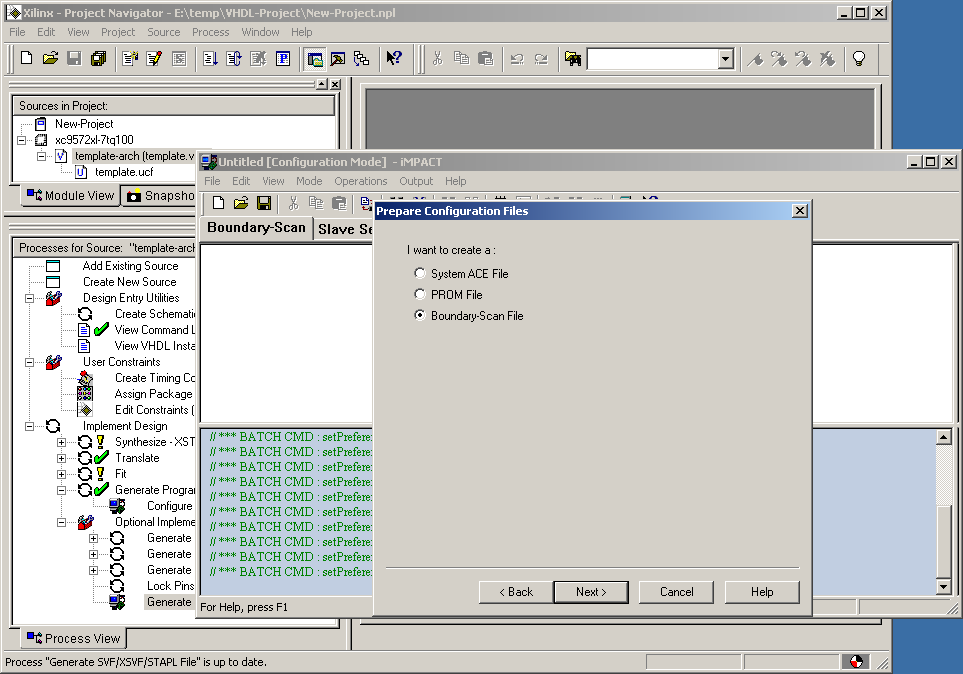The image size is (963, 674).
Task: Open the Operations menu in iMPACT
Action: pyautogui.click(x=361, y=181)
